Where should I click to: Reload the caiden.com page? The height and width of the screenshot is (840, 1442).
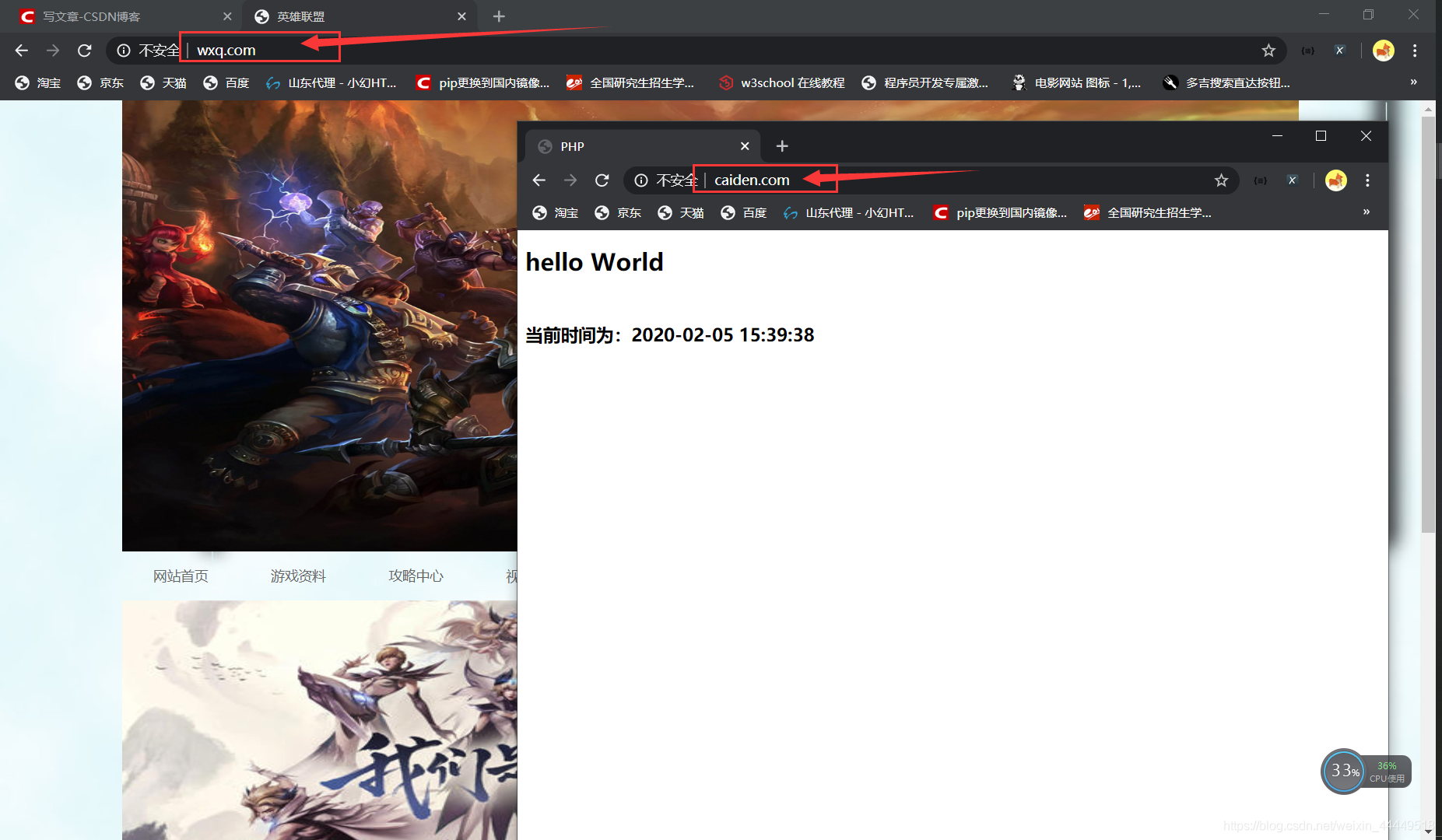pos(602,180)
